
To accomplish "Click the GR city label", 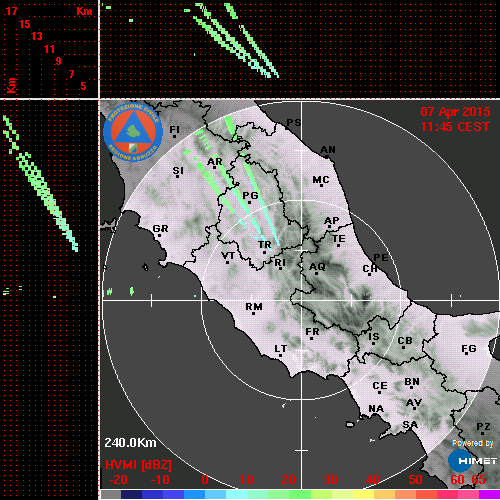I will click(160, 229).
